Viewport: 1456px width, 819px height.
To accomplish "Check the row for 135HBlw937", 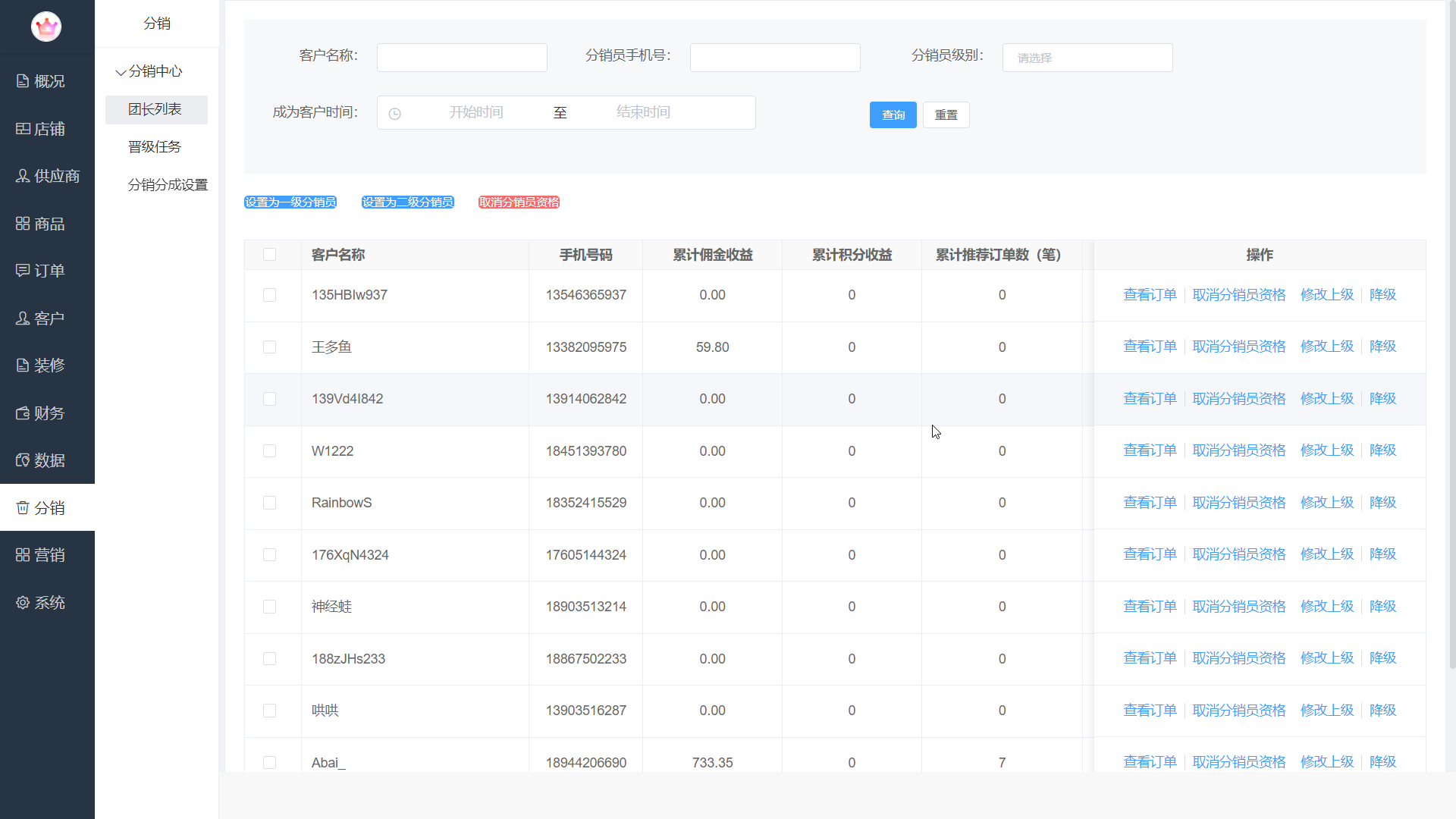I will [x=269, y=295].
